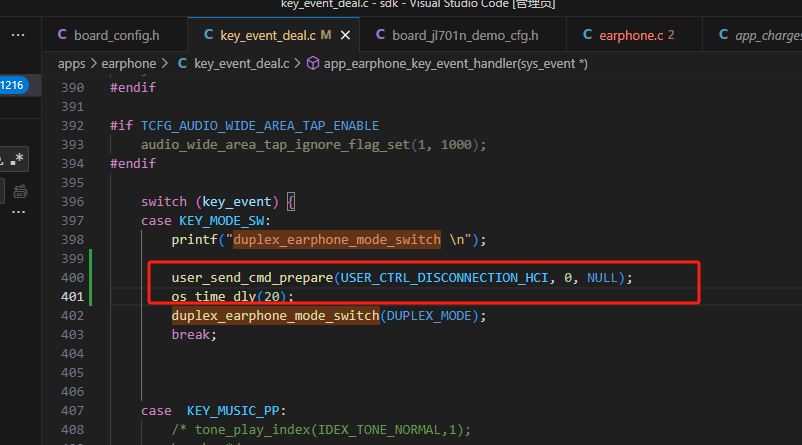The image size is (802, 445).
Task: Click the tone_play_index comment line
Action: pos(321,430)
